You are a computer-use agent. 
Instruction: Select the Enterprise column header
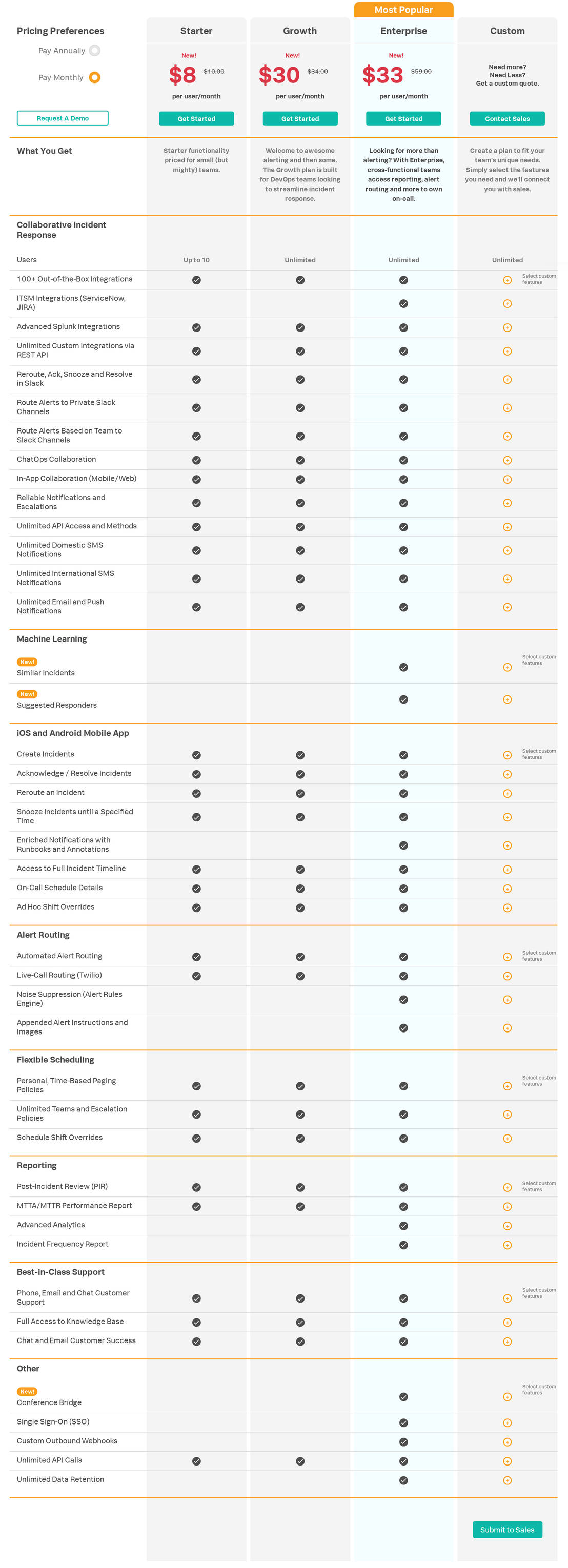point(403,30)
